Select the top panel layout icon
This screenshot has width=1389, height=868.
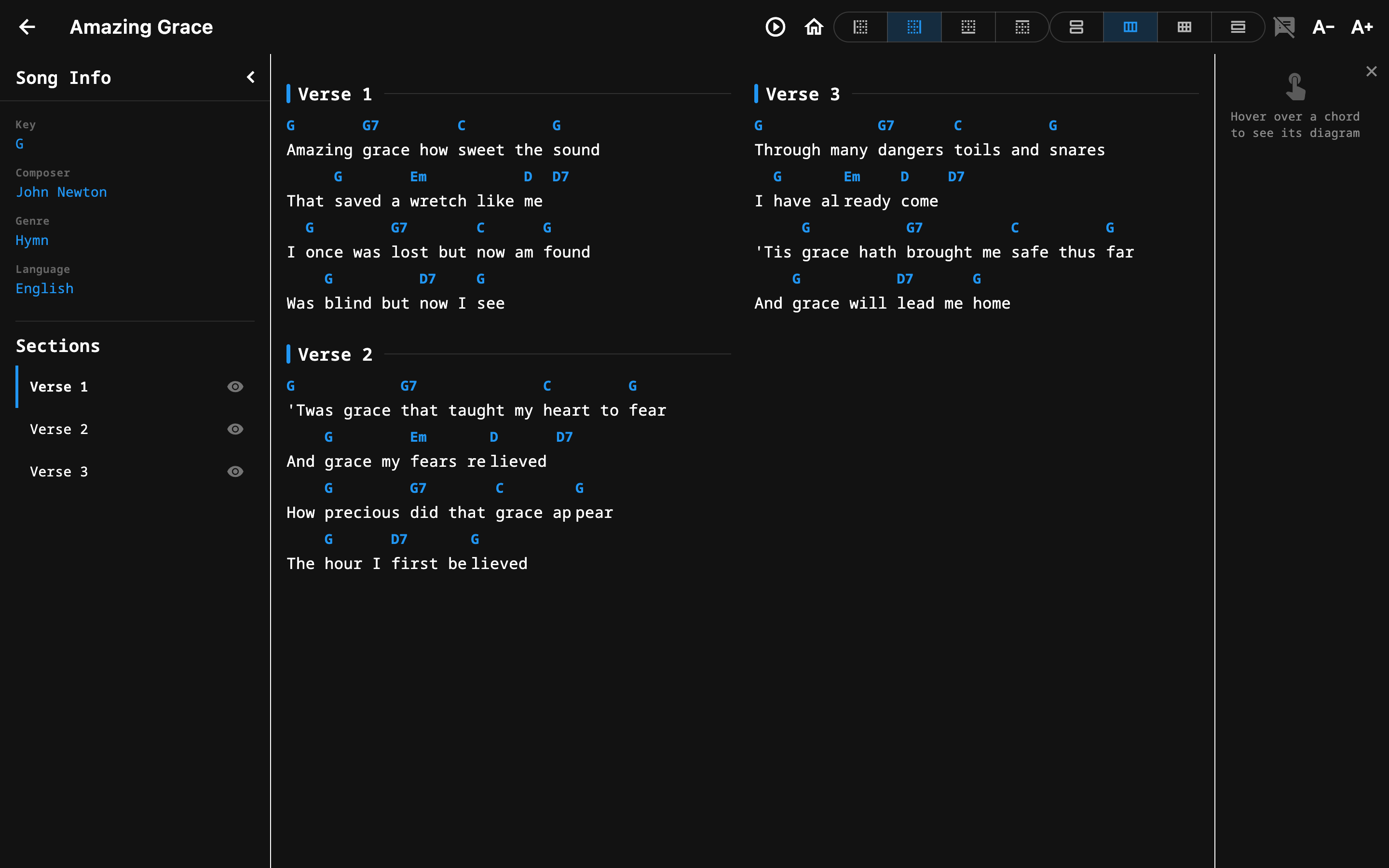pos(1022,27)
